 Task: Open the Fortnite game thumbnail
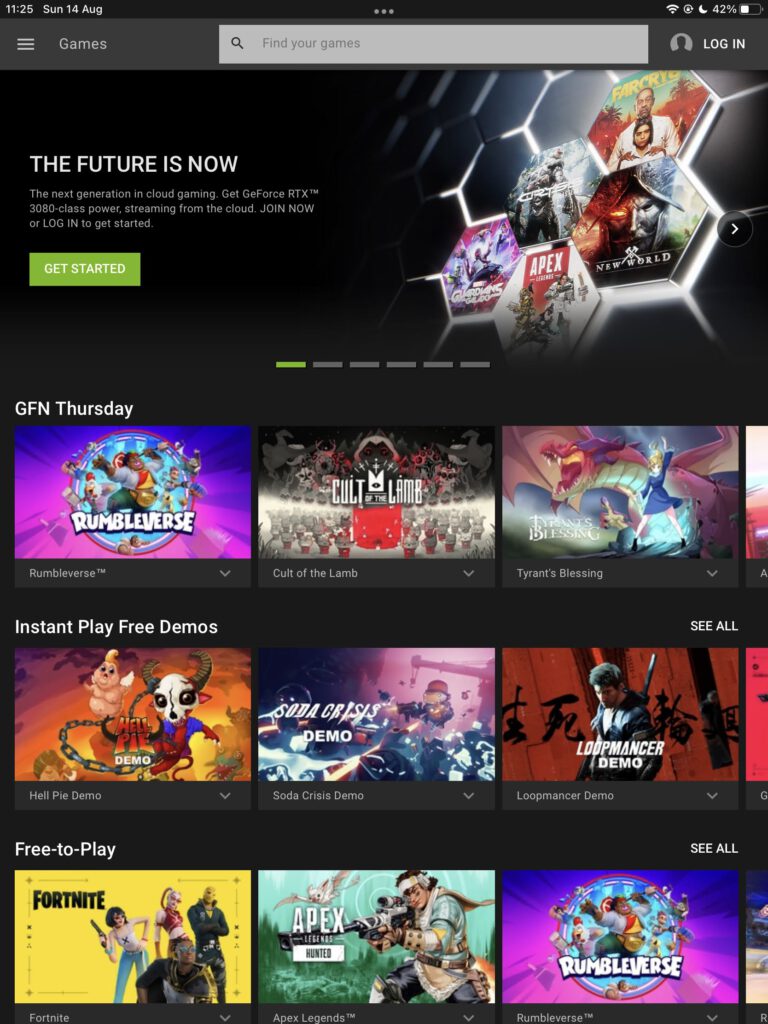[133, 936]
